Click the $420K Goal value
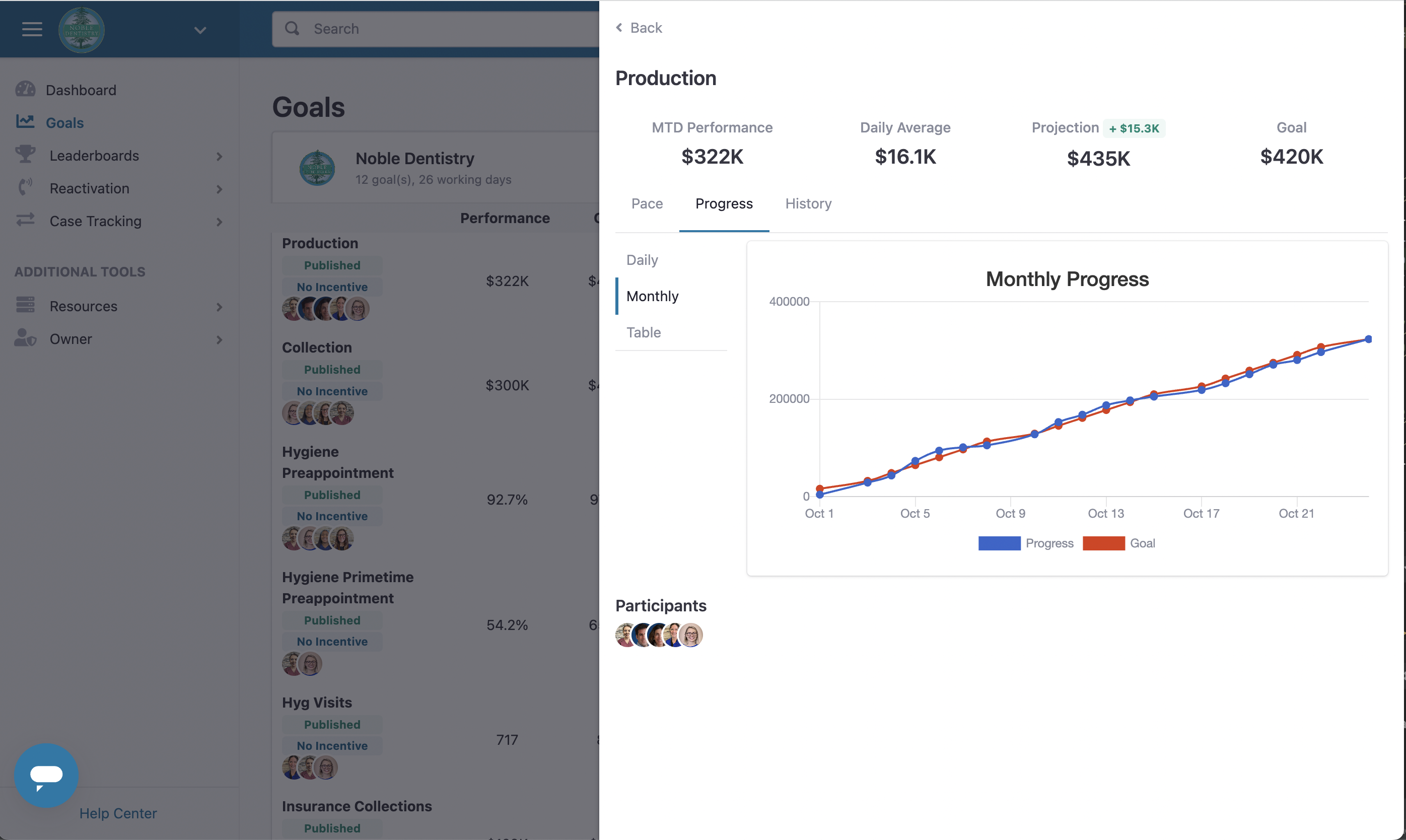This screenshot has width=1406, height=840. click(1292, 157)
